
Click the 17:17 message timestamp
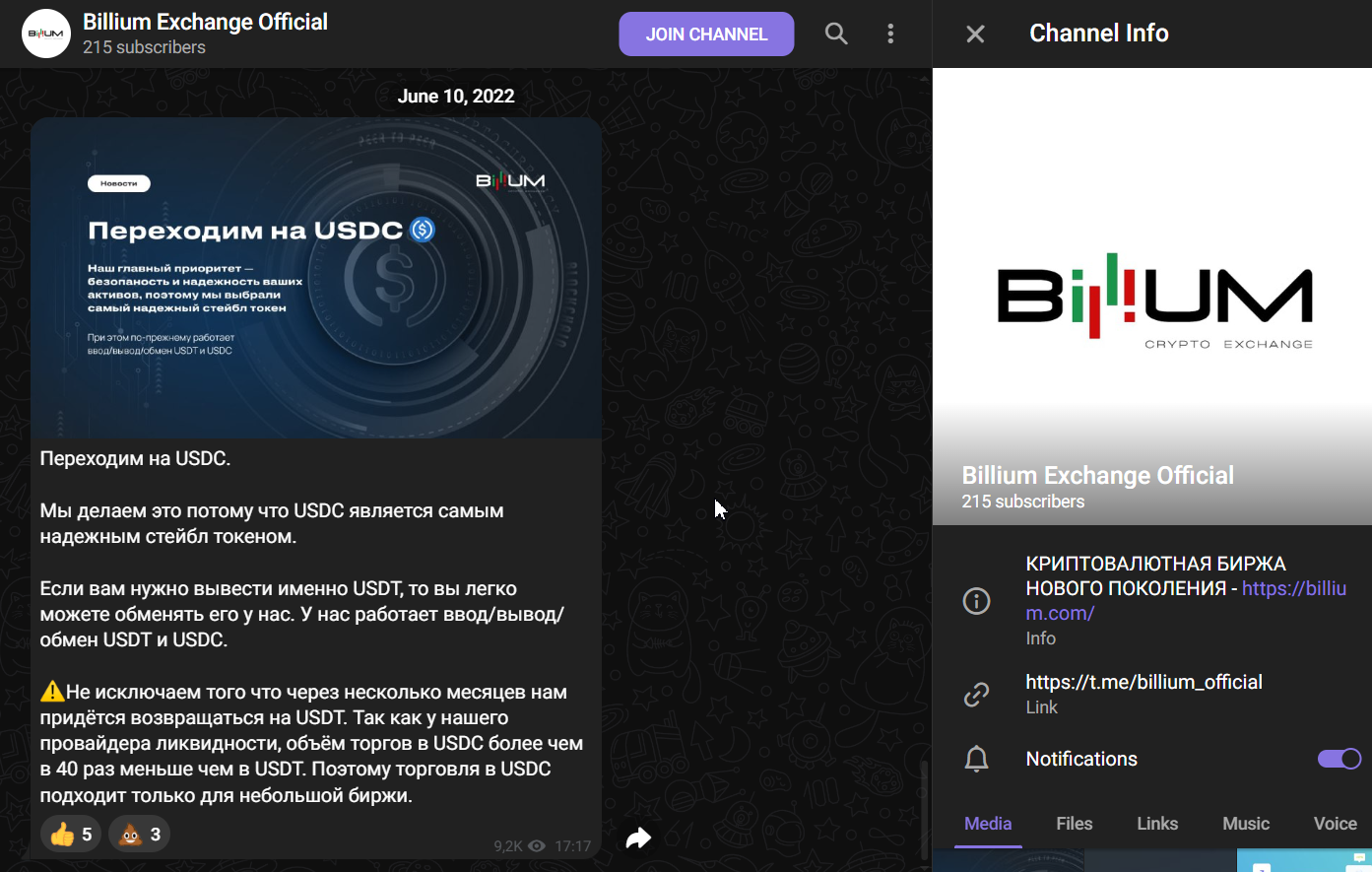(573, 846)
